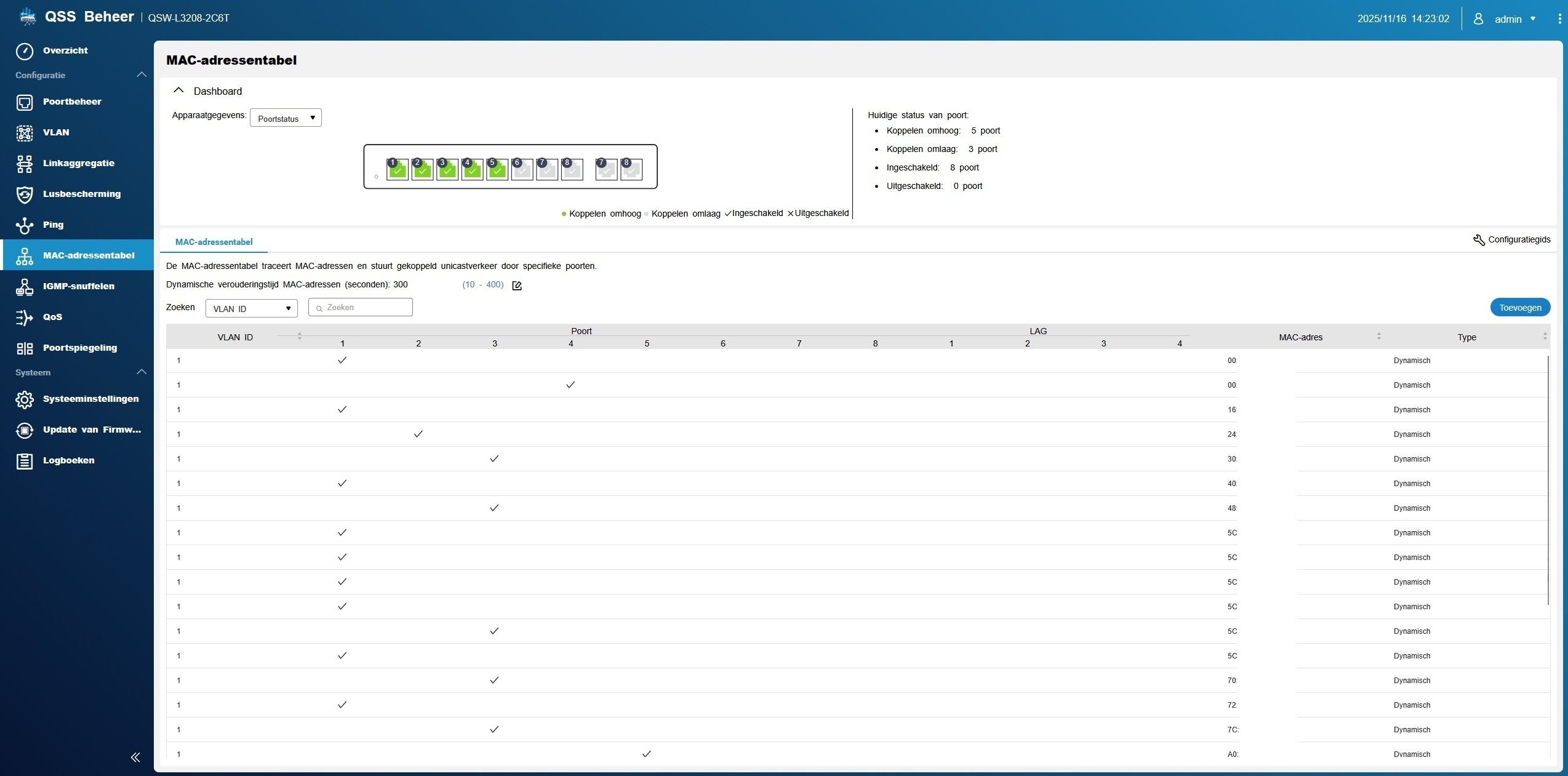Open the Poortstatus dropdown
1568x776 pixels.
[x=286, y=118]
